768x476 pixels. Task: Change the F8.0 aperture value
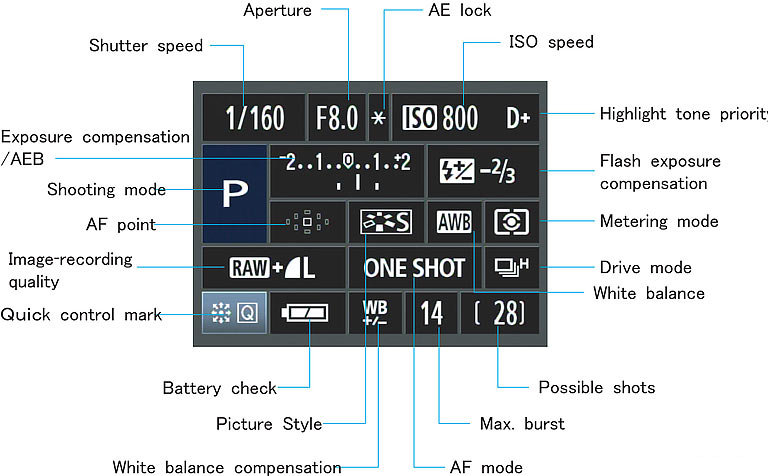click(x=336, y=118)
